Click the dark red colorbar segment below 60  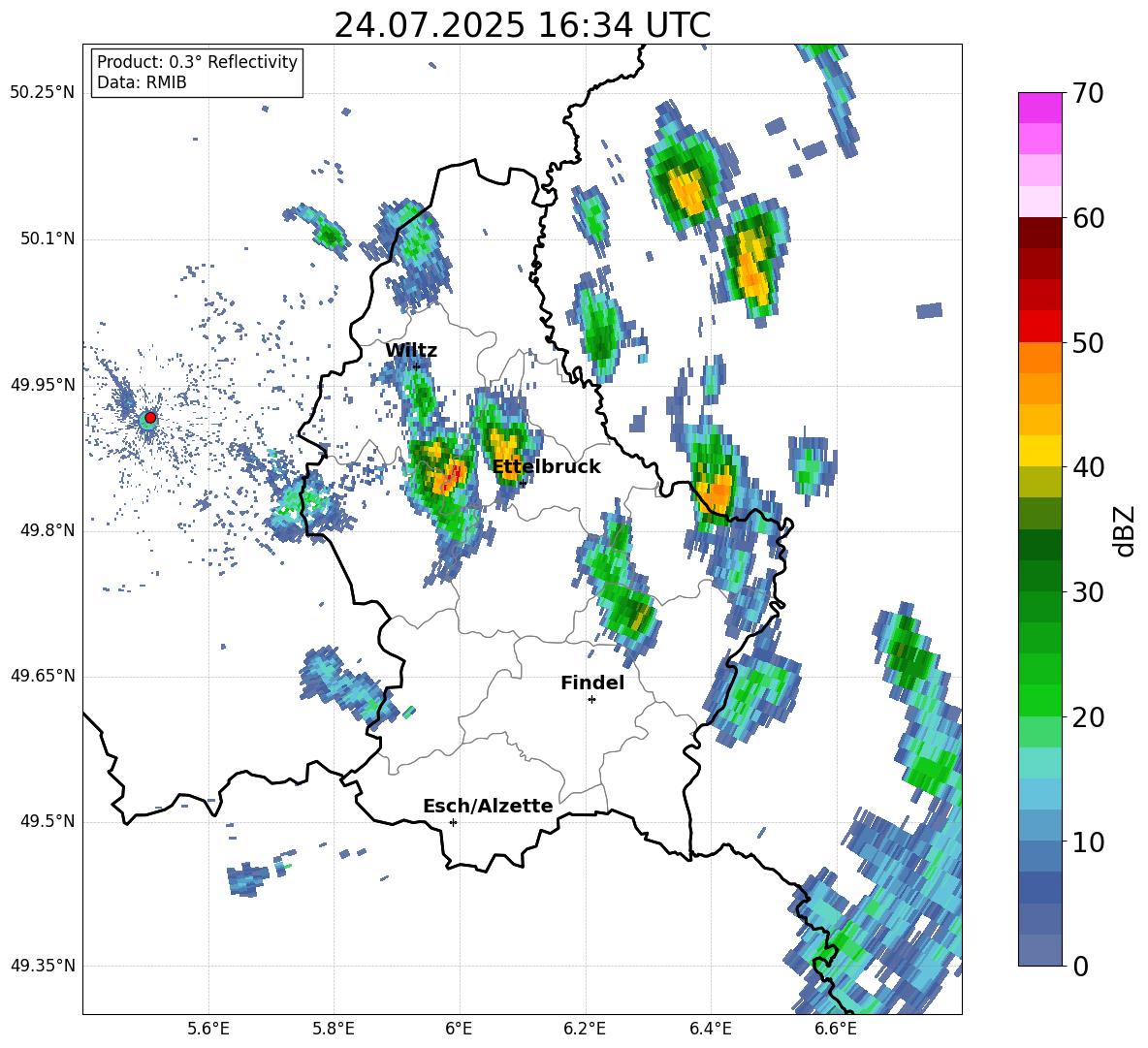pyautogui.click(x=1039, y=232)
